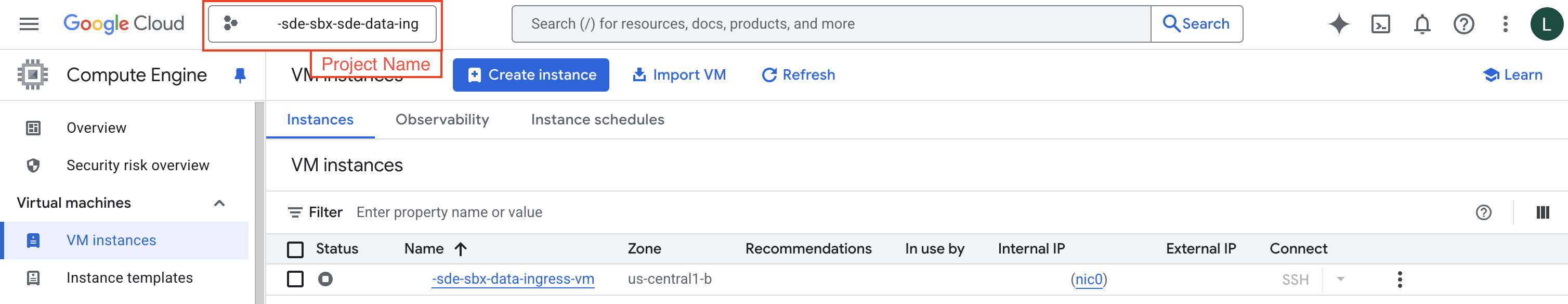Open the notifications bell
Image resolution: width=1568 pixels, height=304 pixels.
(1421, 24)
